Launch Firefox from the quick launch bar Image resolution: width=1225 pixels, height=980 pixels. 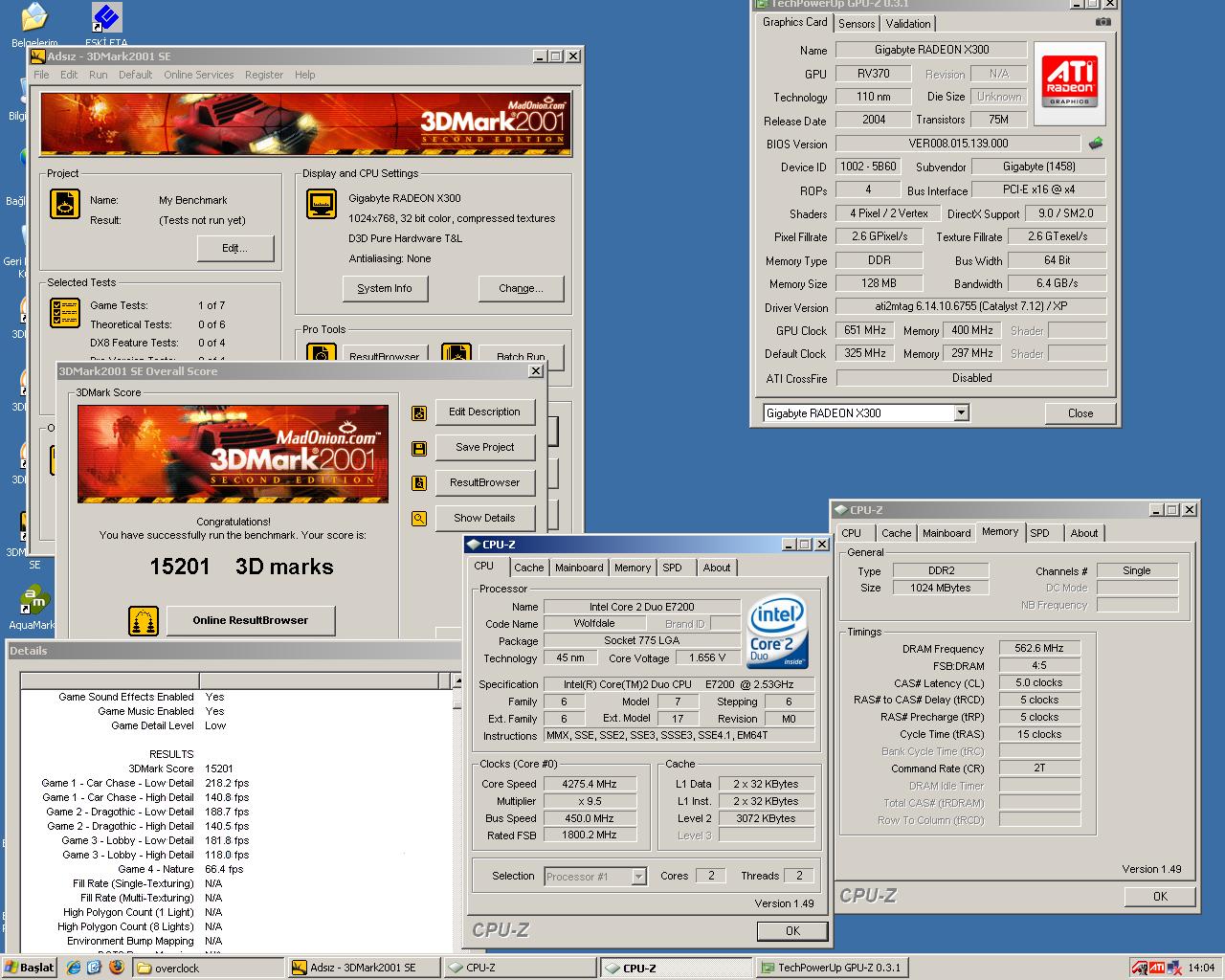pos(117,968)
